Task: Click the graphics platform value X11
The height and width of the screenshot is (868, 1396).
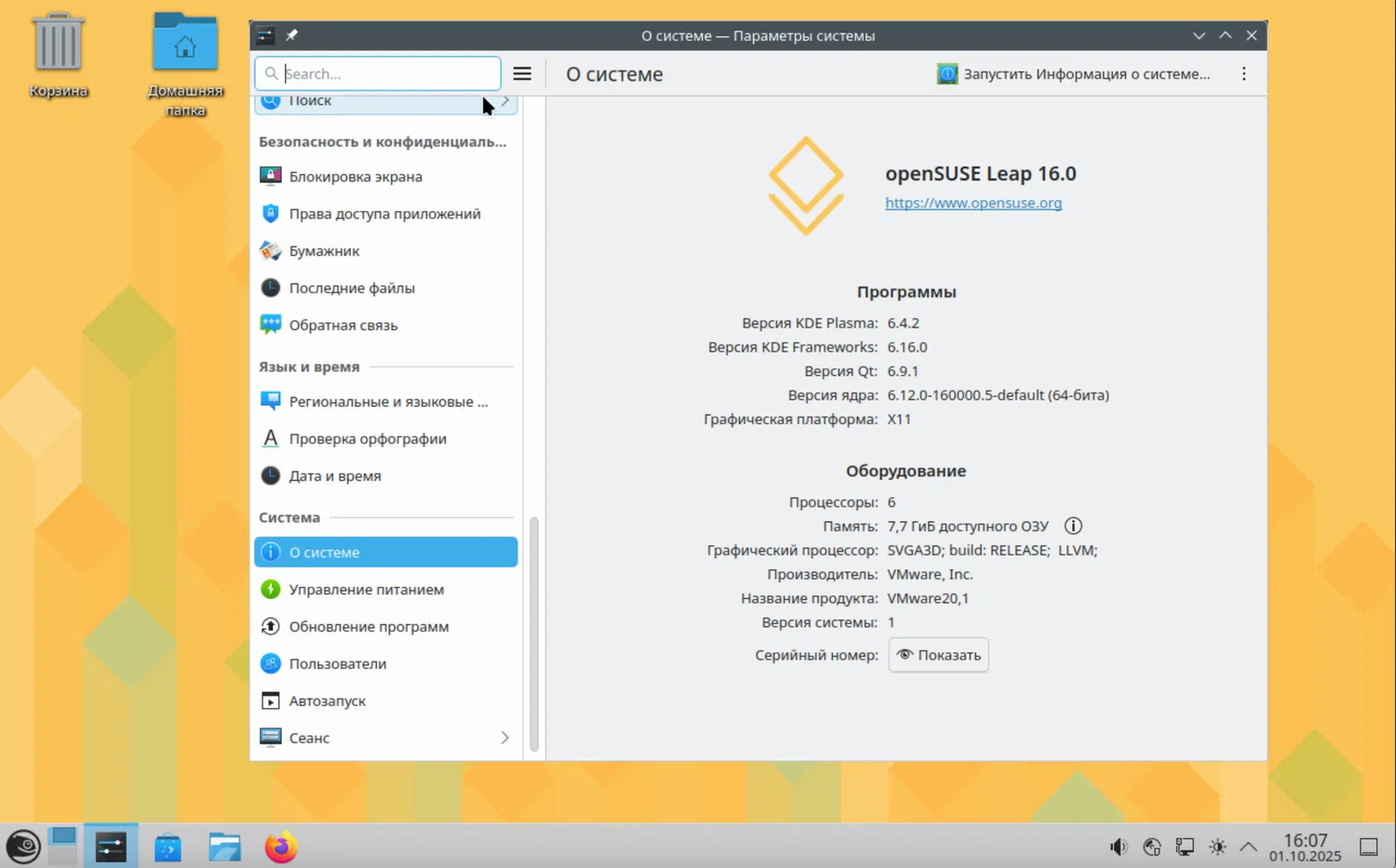Action: coord(899,420)
